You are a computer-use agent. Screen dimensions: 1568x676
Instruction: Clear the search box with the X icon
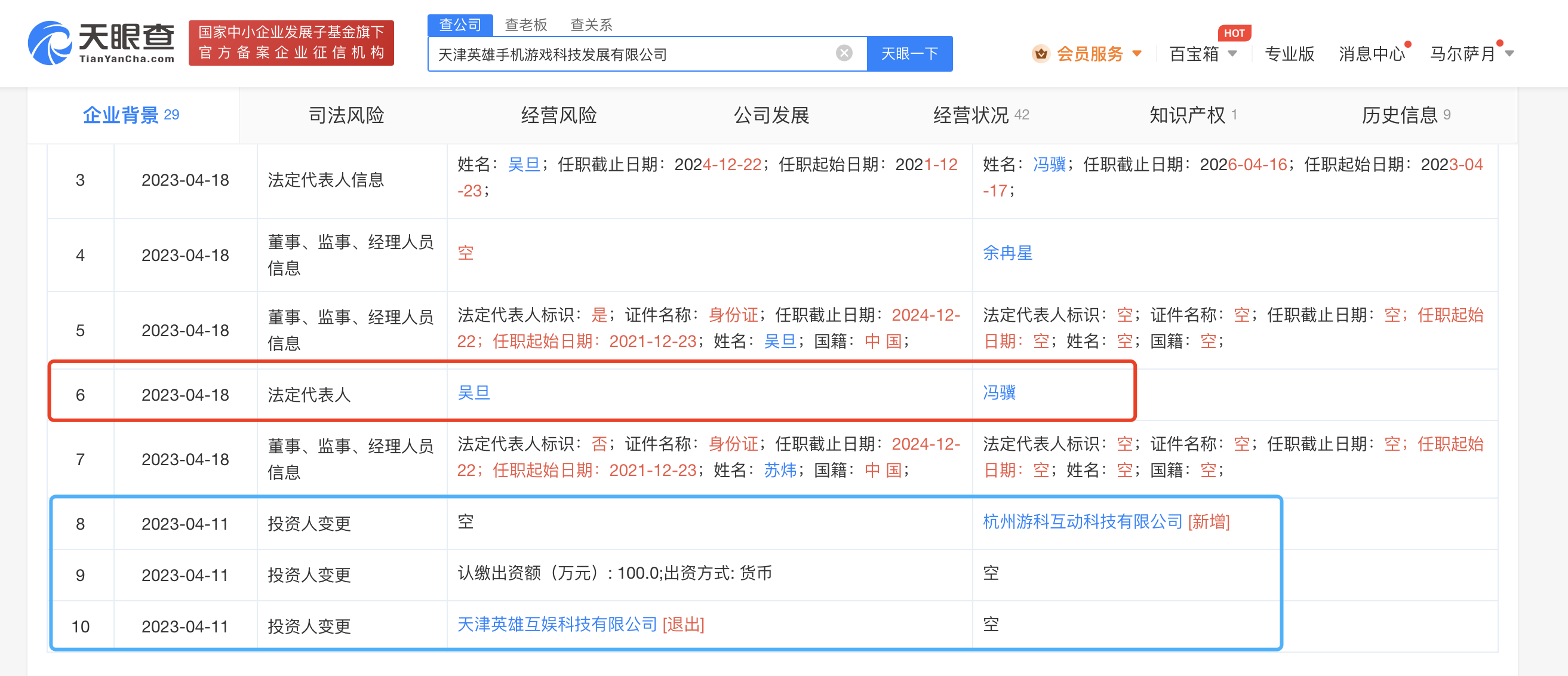843,53
